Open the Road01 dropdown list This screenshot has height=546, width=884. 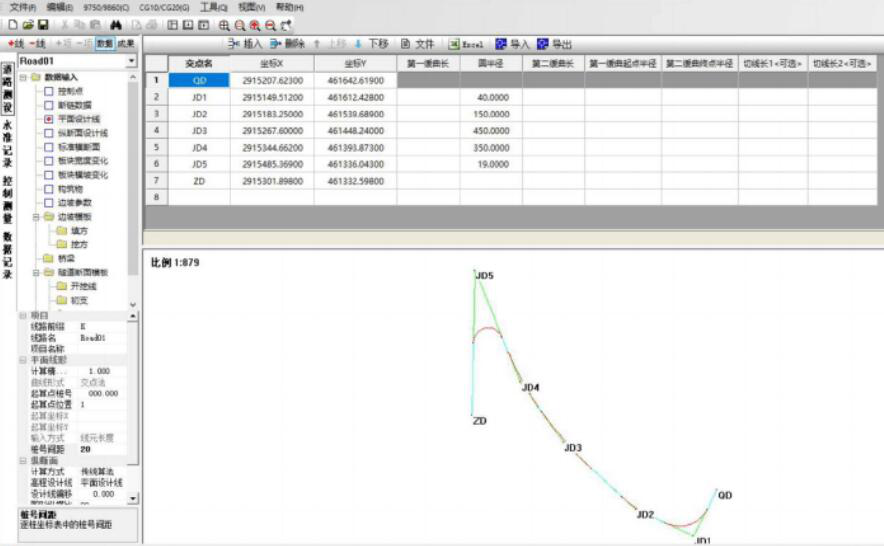pos(132,62)
